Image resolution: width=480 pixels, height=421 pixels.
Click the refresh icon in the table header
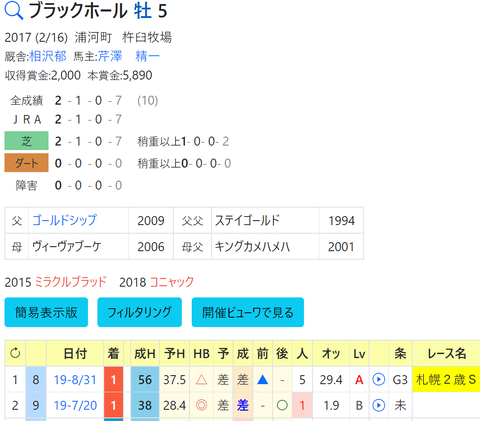click(15, 353)
